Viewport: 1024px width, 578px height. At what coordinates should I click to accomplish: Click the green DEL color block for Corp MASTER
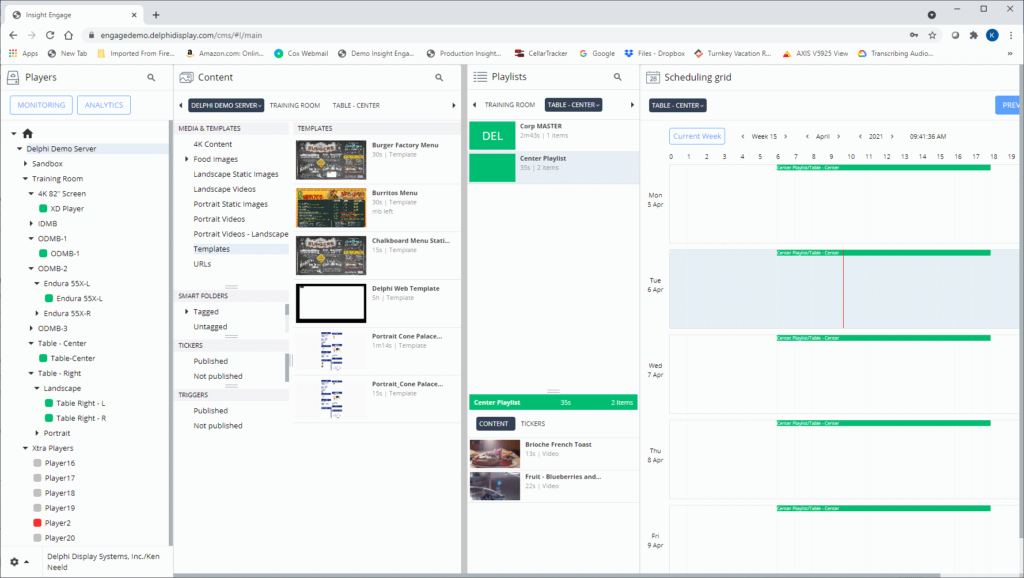click(492, 135)
